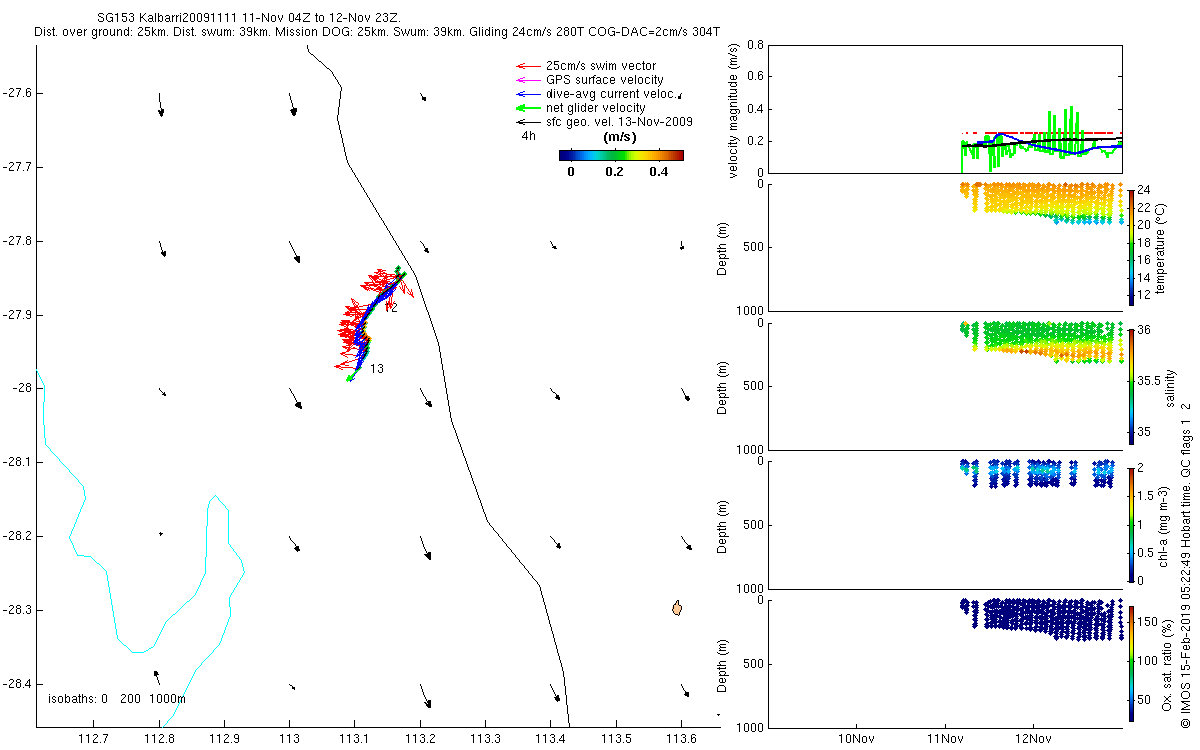1200x750 pixels.
Task: Click the '0.8' tick on velocity magnitude axis
Action: (756, 45)
